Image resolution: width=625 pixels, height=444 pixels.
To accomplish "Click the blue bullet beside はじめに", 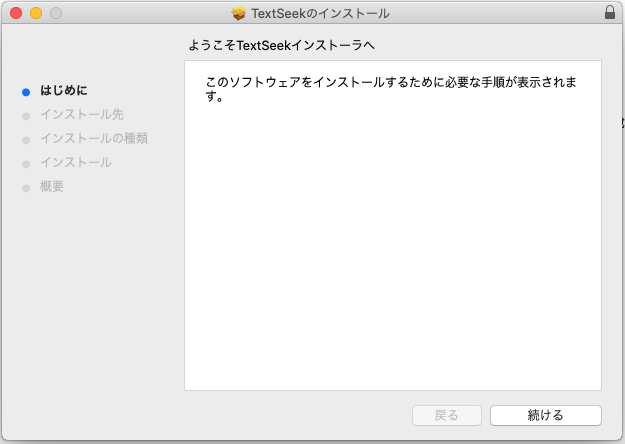I will click(x=26, y=91).
